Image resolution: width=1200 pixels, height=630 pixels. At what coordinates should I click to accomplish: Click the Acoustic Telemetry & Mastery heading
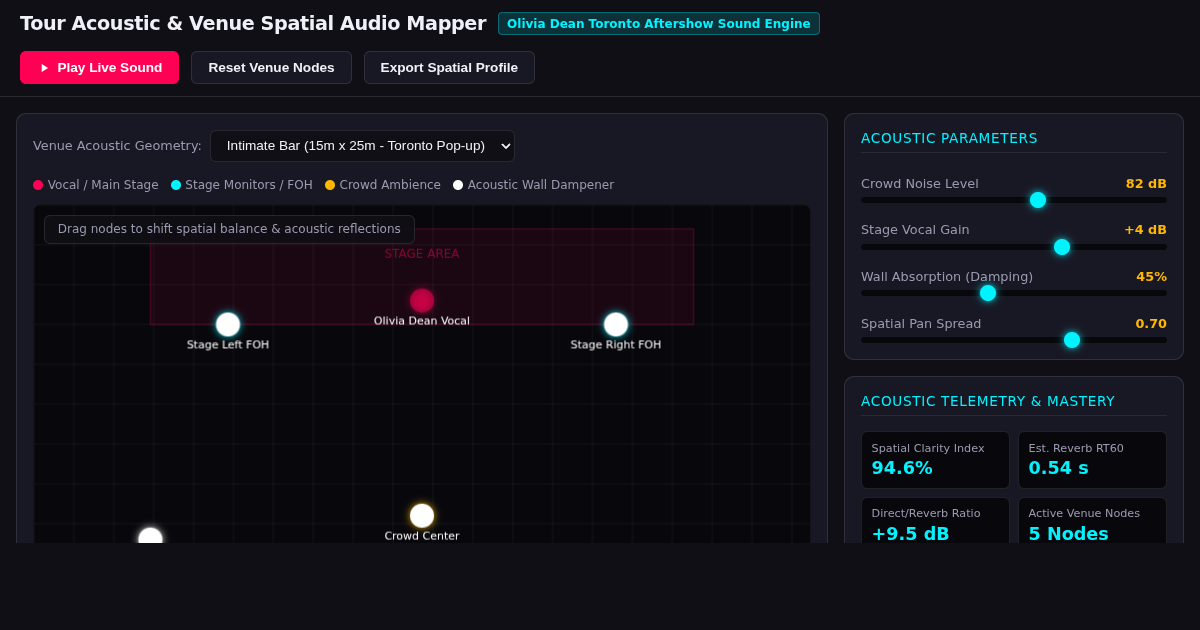988,401
